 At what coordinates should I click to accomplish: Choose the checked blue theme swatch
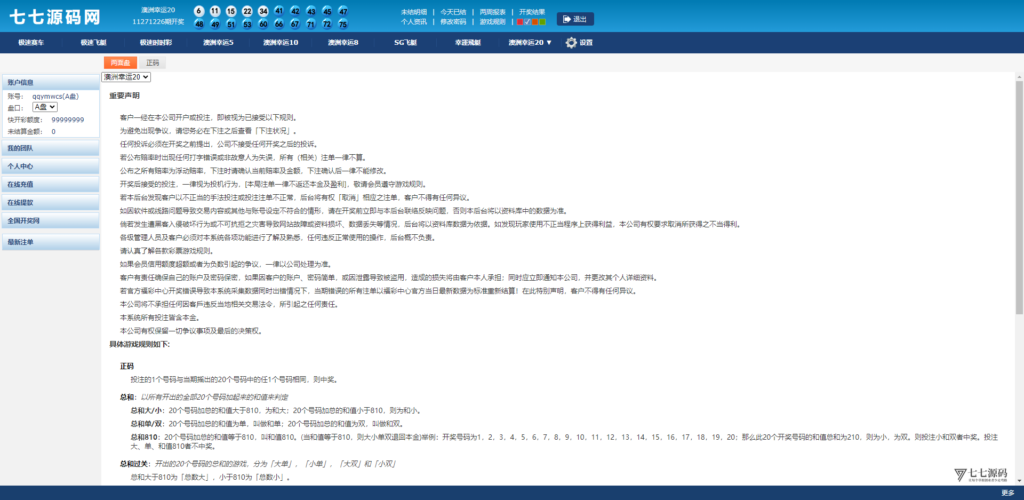[x=528, y=22]
